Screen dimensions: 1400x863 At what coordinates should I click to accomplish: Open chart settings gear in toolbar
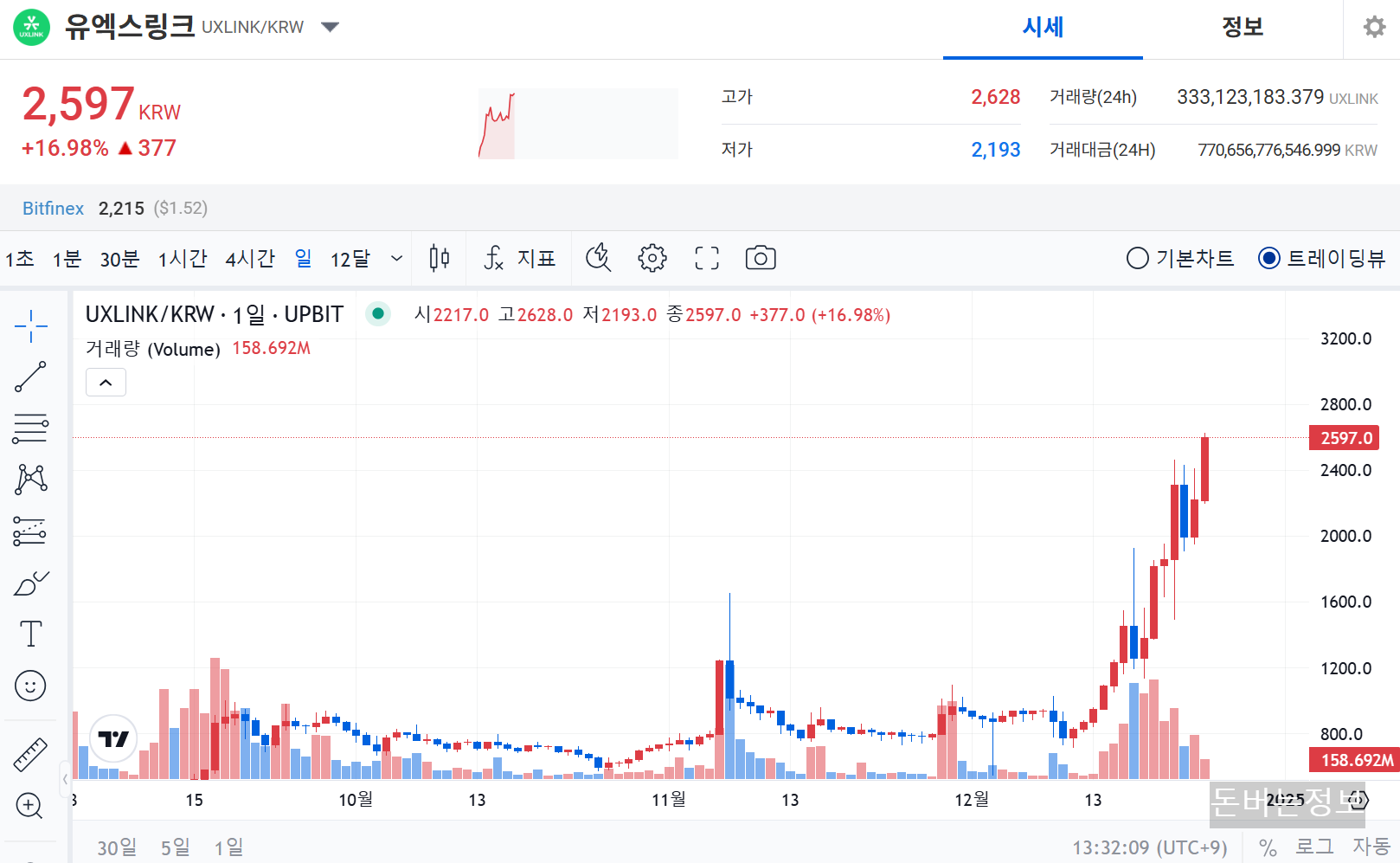(652, 258)
